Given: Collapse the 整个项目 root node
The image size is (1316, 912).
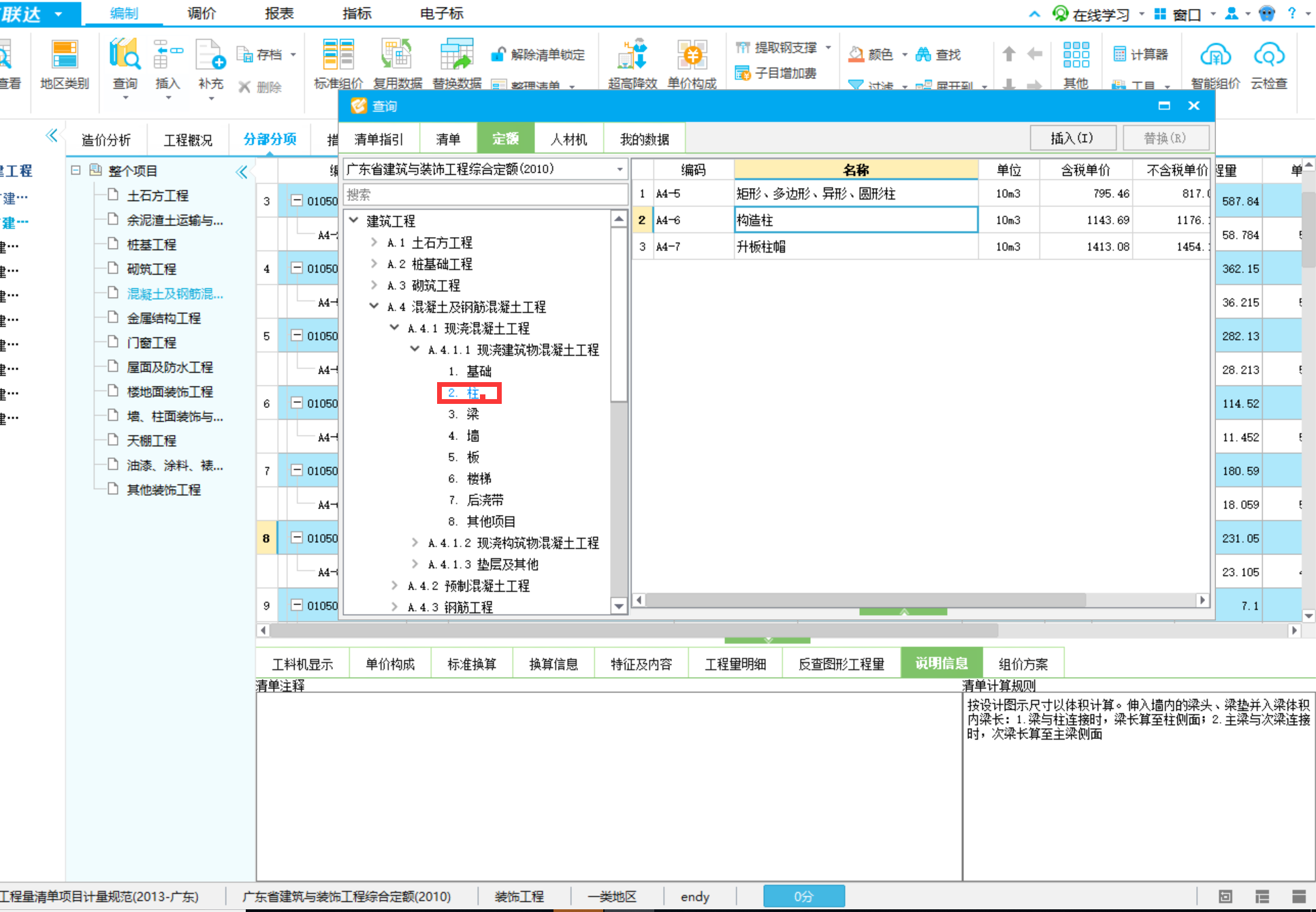Looking at the screenshot, I should [x=76, y=170].
